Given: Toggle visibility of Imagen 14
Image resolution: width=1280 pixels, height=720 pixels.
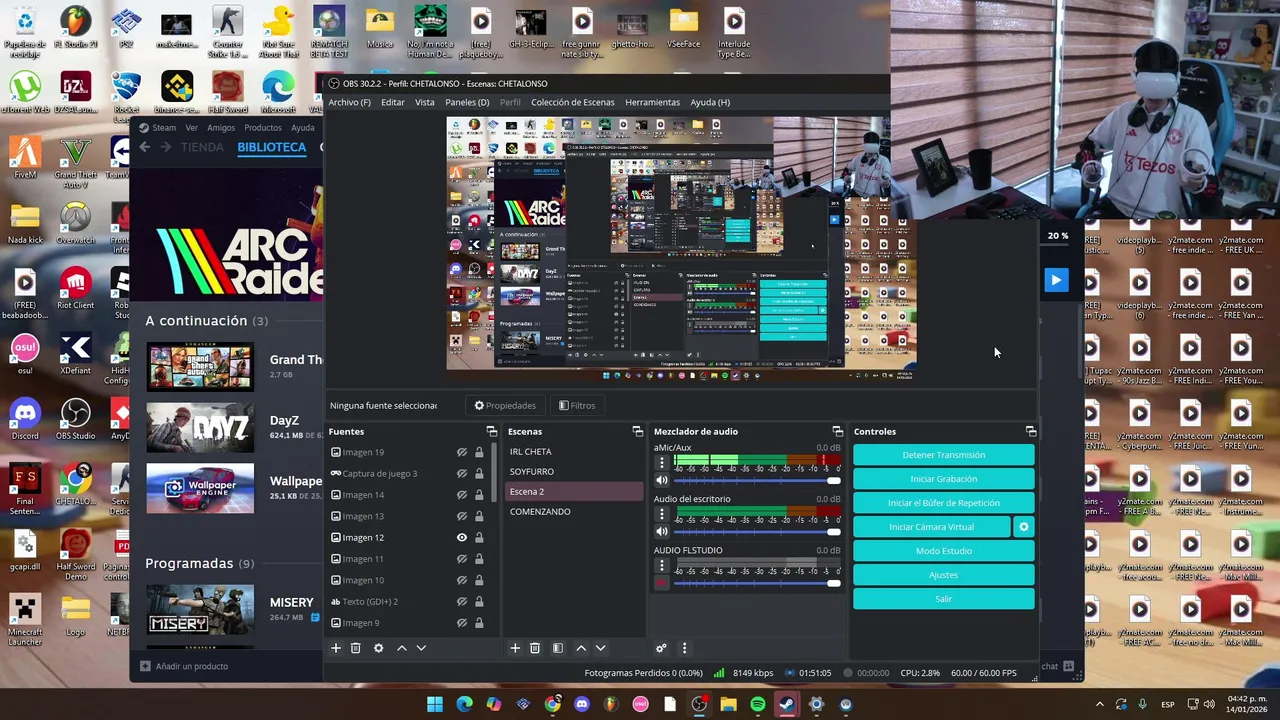Looking at the screenshot, I should (x=462, y=495).
